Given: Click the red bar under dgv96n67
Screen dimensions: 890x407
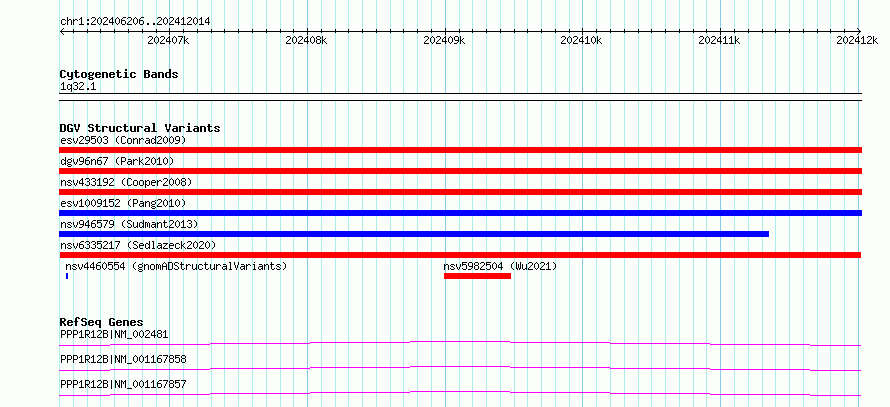Looking at the screenshot, I should coord(460,171).
